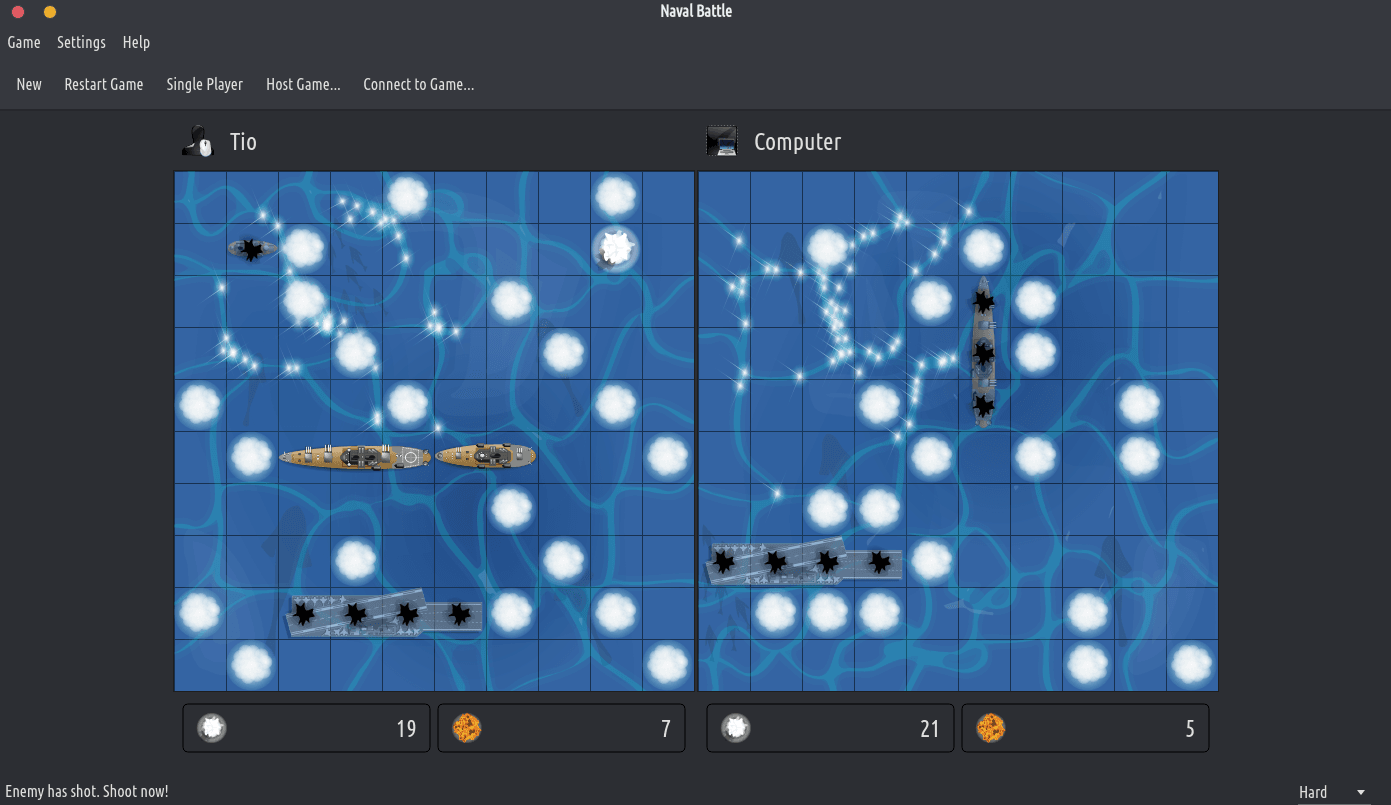
Task: Open the Game menu
Action: (24, 42)
